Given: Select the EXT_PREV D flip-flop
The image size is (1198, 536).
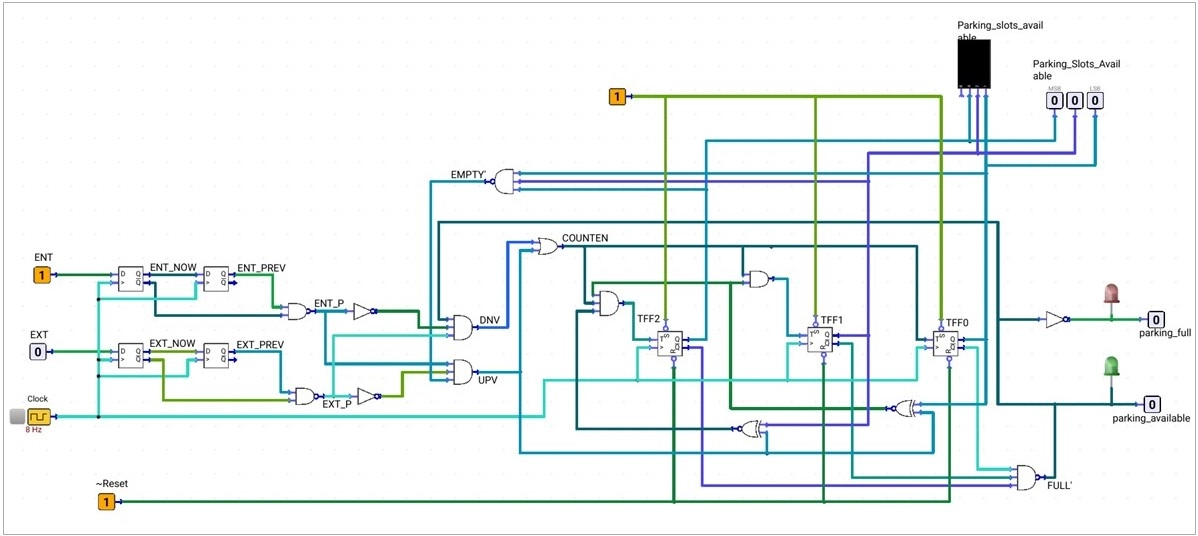Looking at the screenshot, I should tap(216, 356).
